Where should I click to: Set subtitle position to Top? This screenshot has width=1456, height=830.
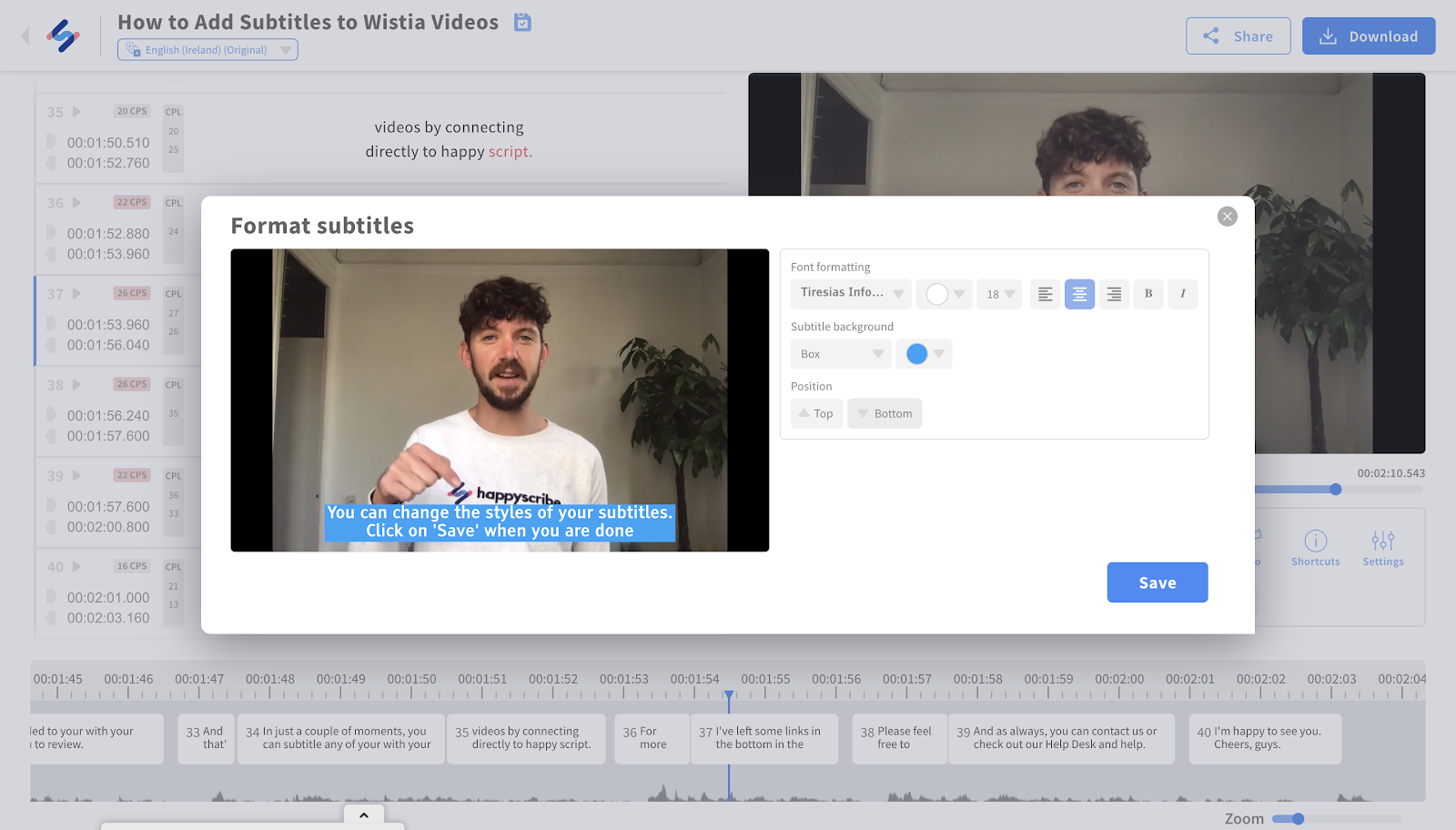(x=816, y=413)
